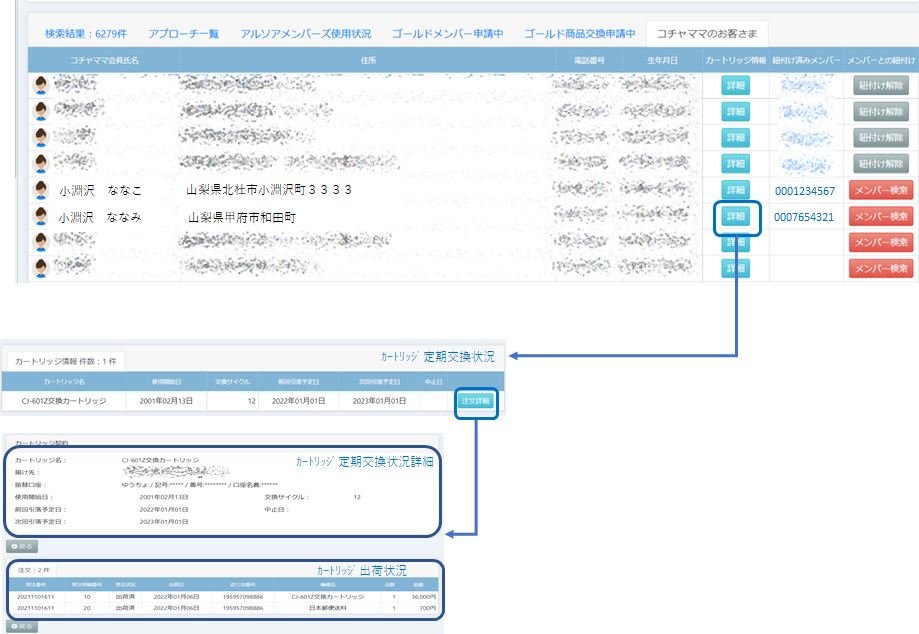Open linked member number 0007654321
The height and width of the screenshot is (634, 919).
[x=804, y=217]
